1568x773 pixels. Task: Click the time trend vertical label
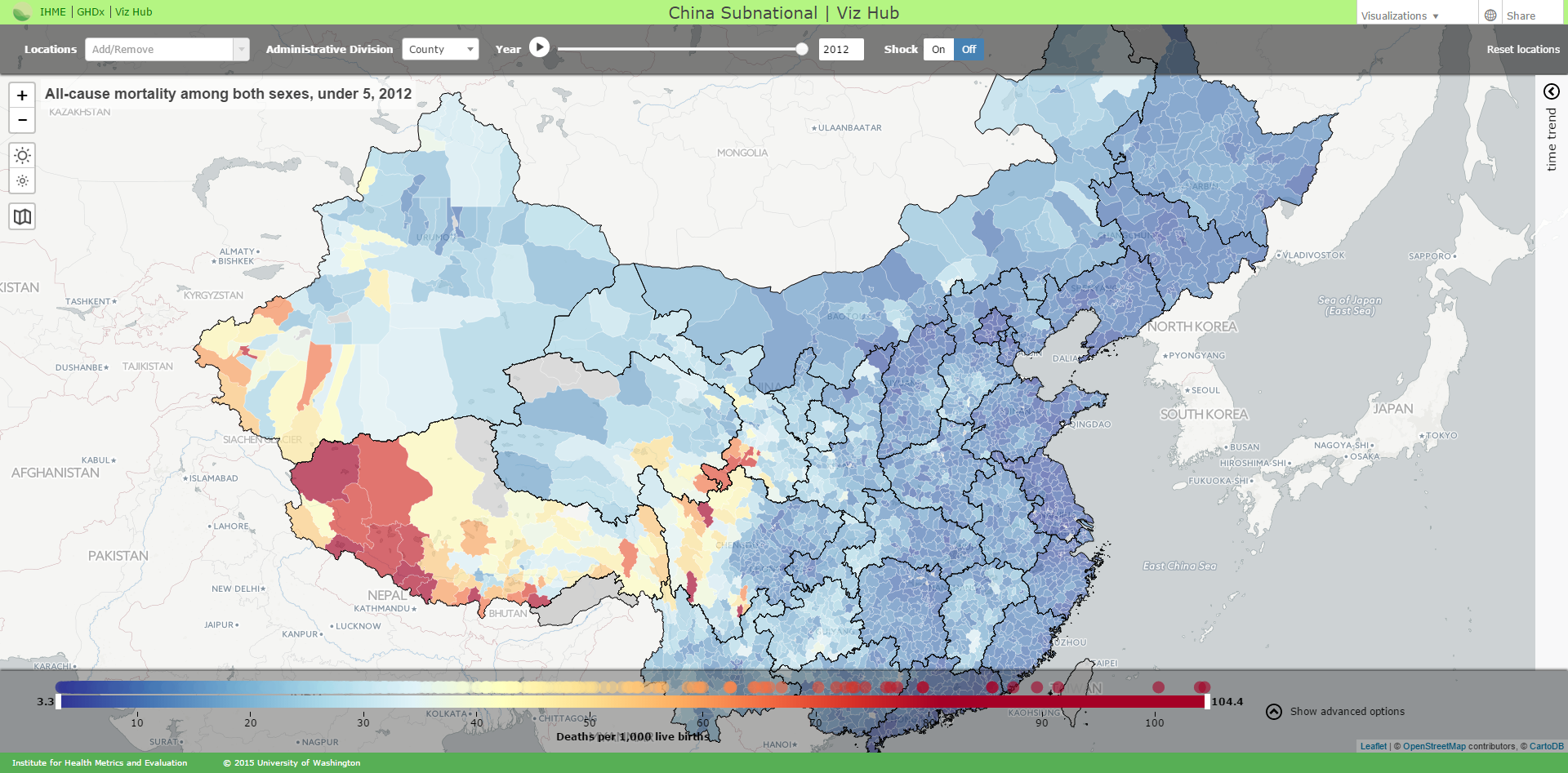[1552, 140]
